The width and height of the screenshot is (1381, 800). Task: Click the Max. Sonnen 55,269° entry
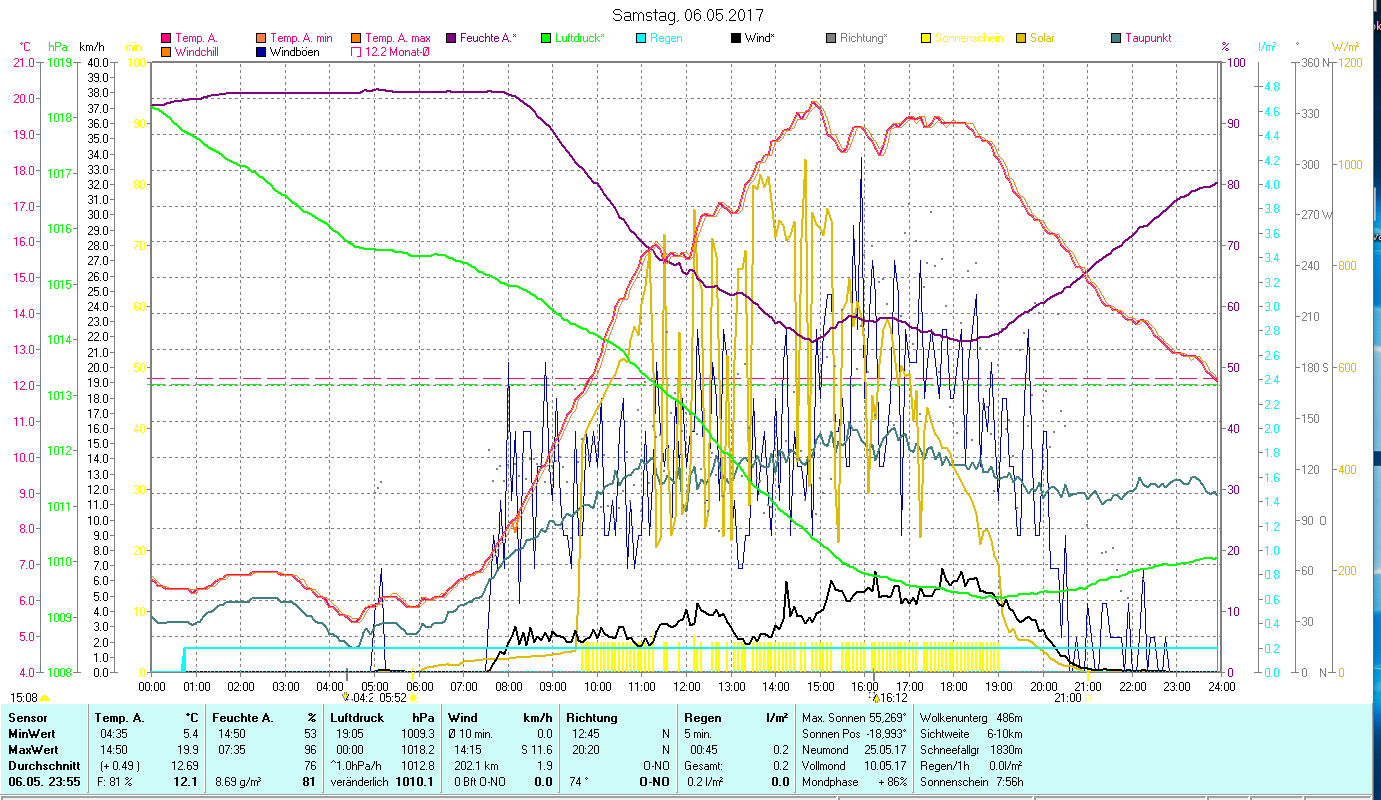click(855, 718)
